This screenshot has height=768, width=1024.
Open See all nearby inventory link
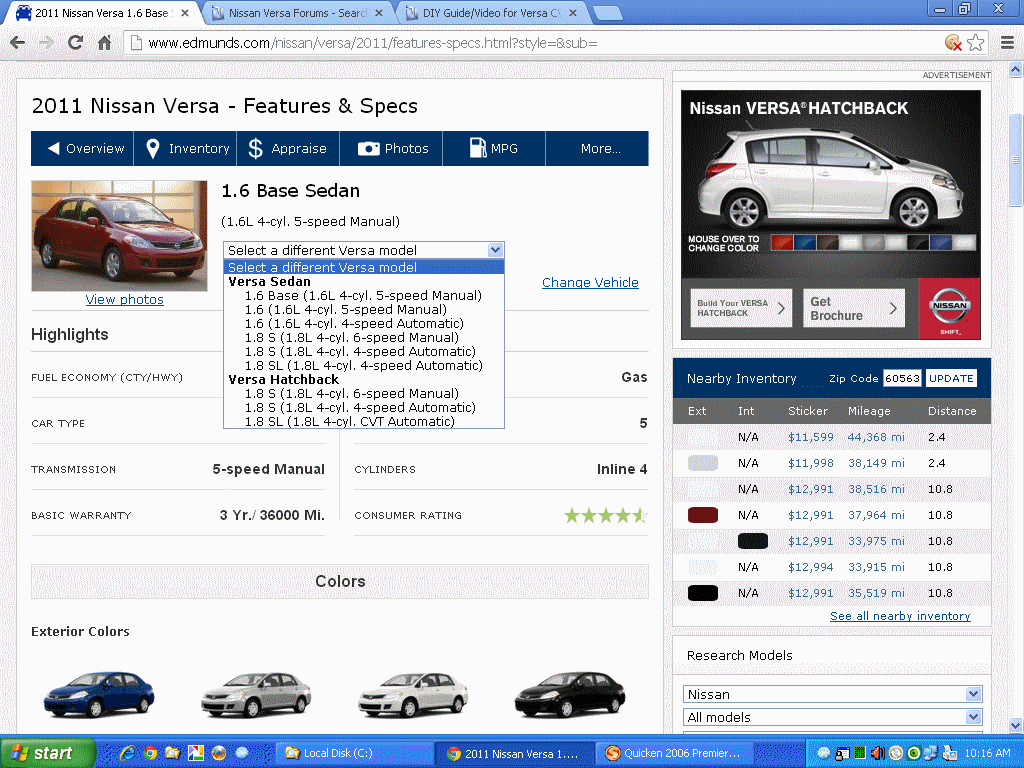point(900,616)
